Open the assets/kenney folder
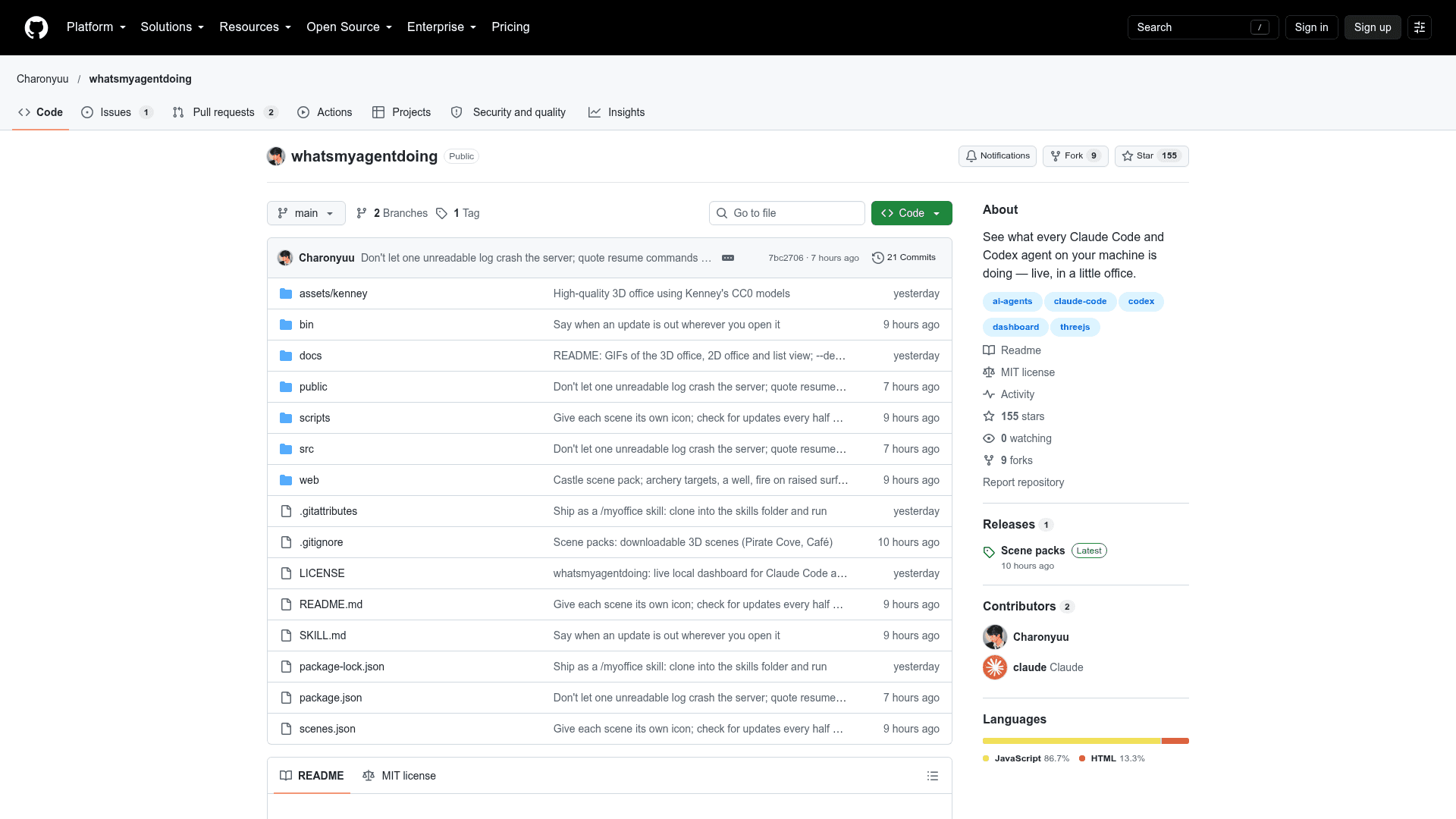This screenshot has width=1456, height=819. pyautogui.click(x=333, y=293)
